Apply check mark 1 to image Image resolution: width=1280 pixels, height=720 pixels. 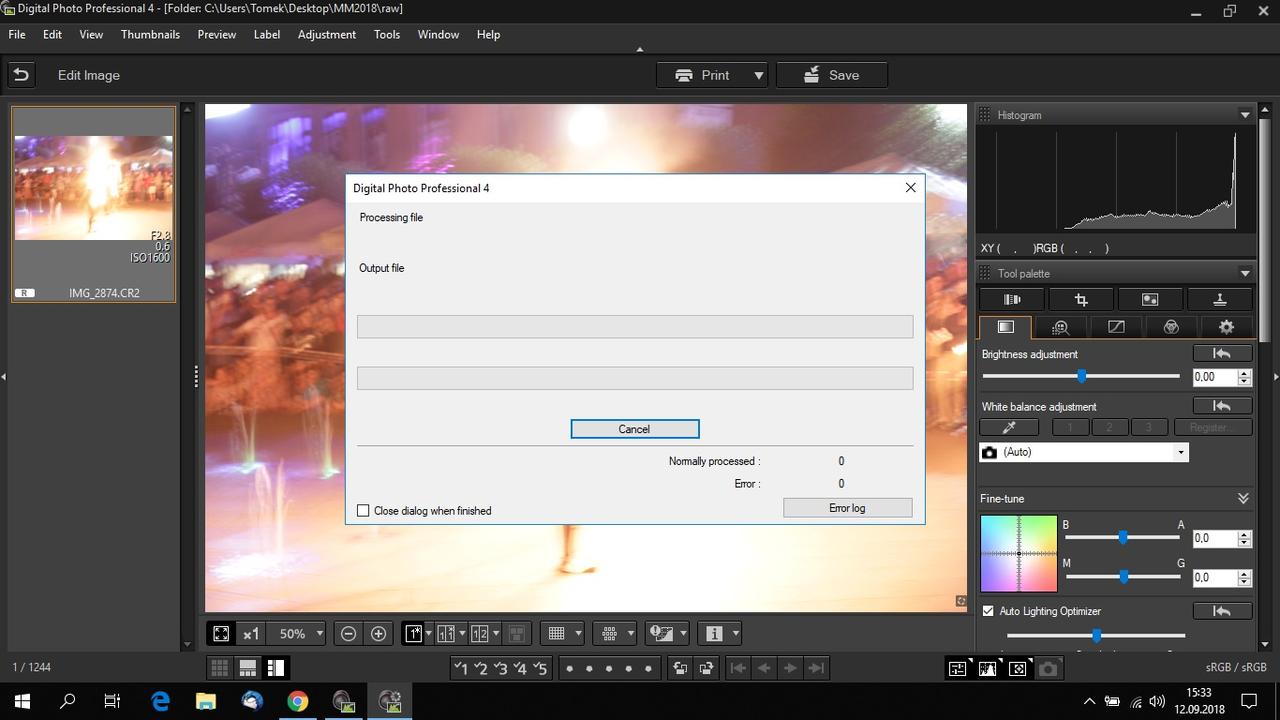click(460, 668)
